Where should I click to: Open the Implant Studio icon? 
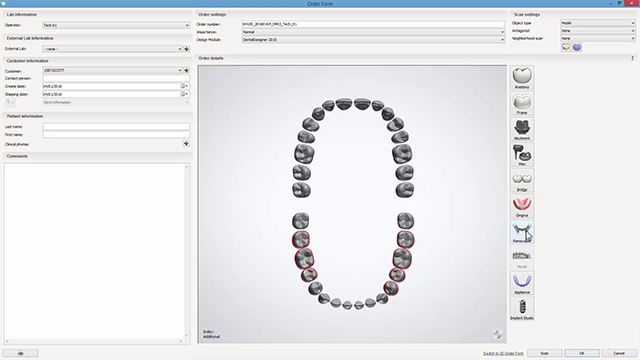(x=522, y=309)
